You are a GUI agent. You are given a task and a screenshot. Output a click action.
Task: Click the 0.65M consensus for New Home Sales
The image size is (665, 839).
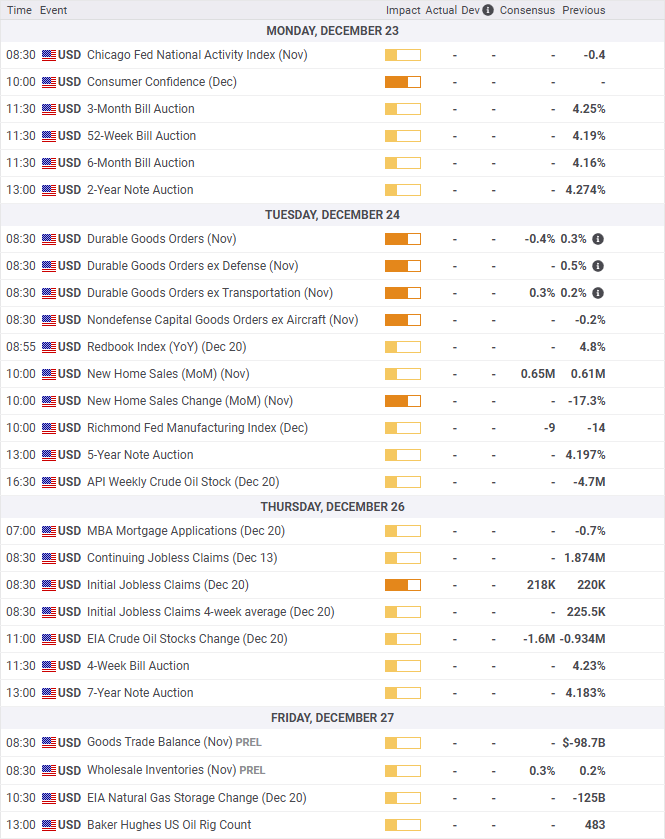538,374
